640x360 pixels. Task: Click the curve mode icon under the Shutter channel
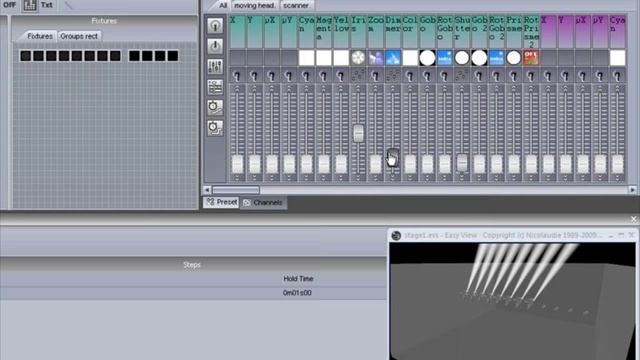tap(462, 75)
